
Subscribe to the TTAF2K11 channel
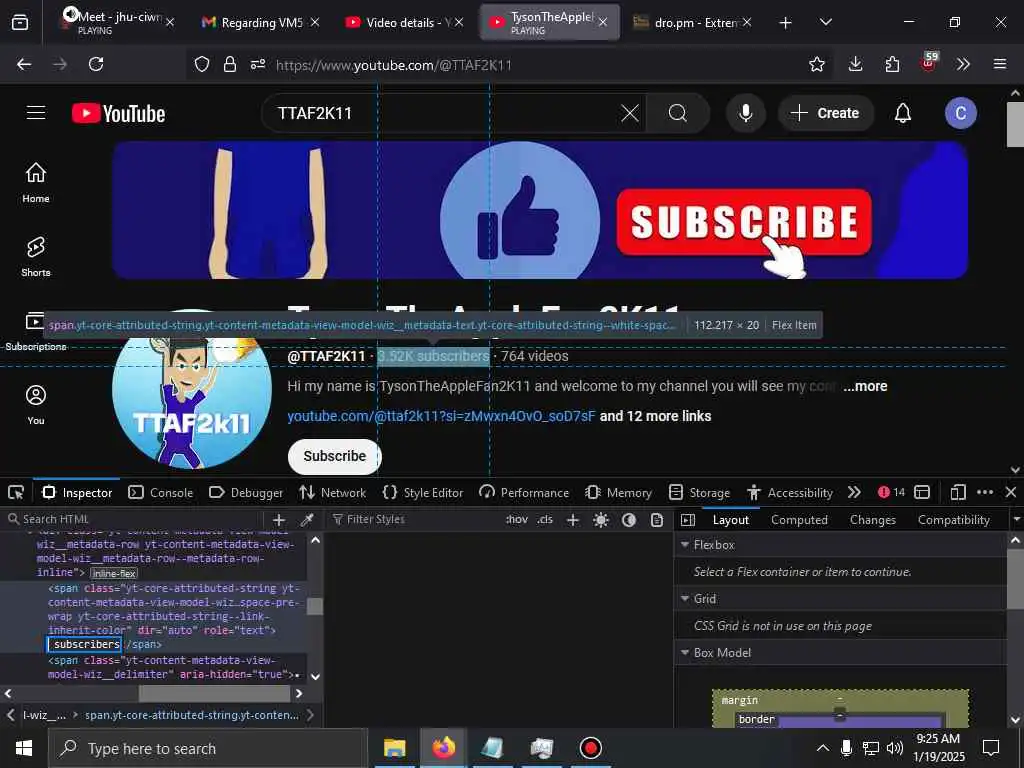pyautogui.click(x=334, y=456)
